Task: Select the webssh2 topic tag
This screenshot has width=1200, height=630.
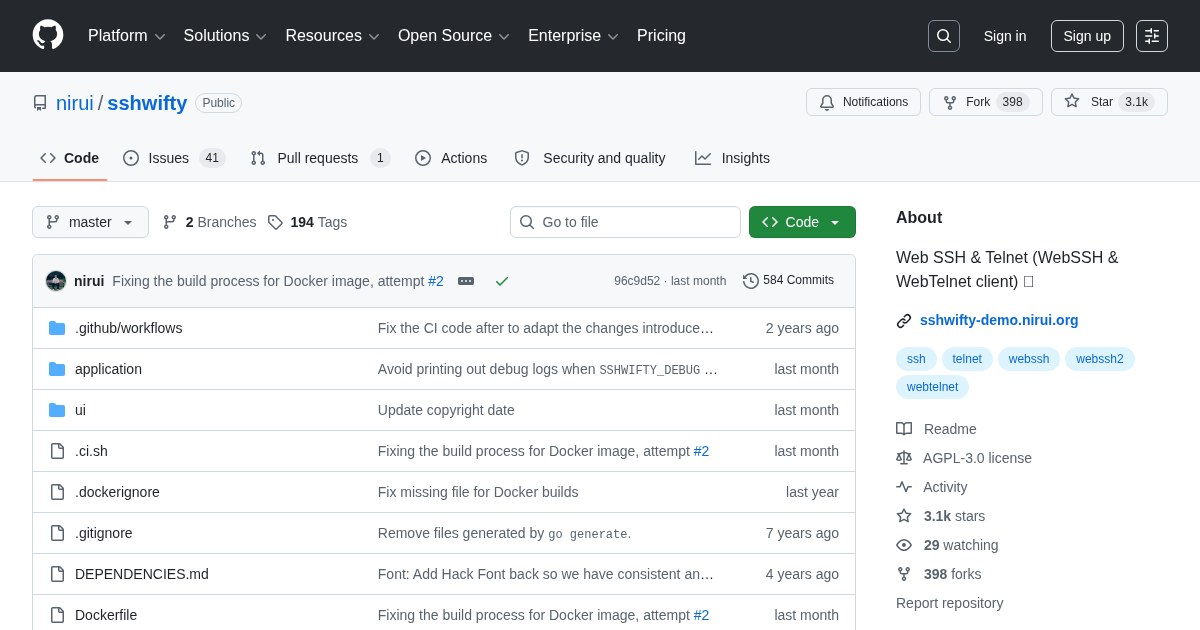Action: tap(1100, 359)
